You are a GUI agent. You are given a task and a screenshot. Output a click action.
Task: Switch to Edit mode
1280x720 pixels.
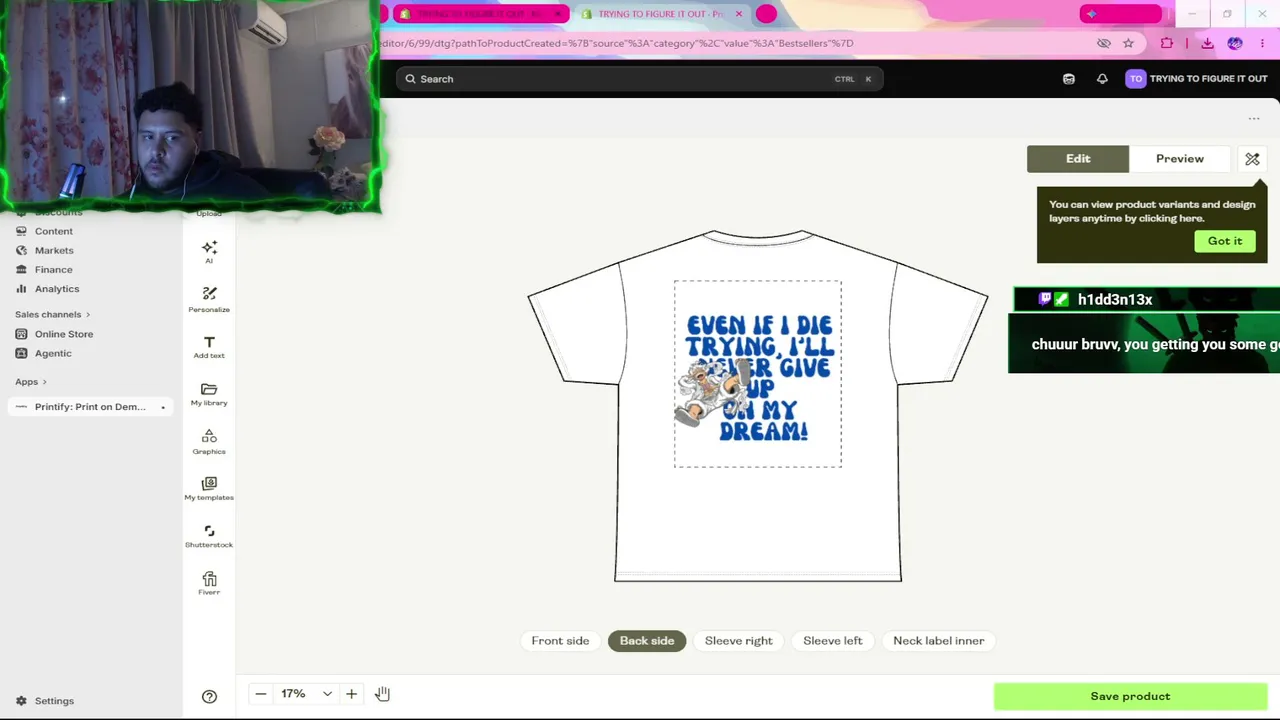pyautogui.click(x=1078, y=159)
